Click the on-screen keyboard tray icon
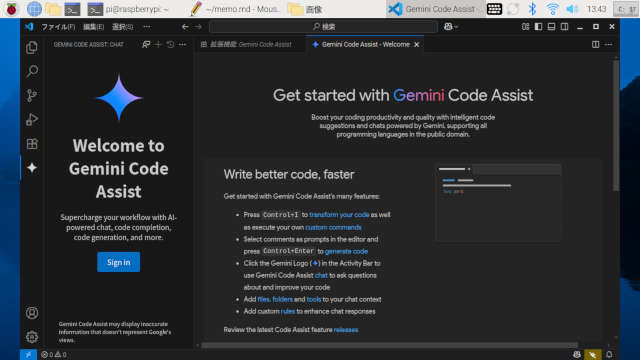This screenshot has width=640, height=360. (x=494, y=9)
